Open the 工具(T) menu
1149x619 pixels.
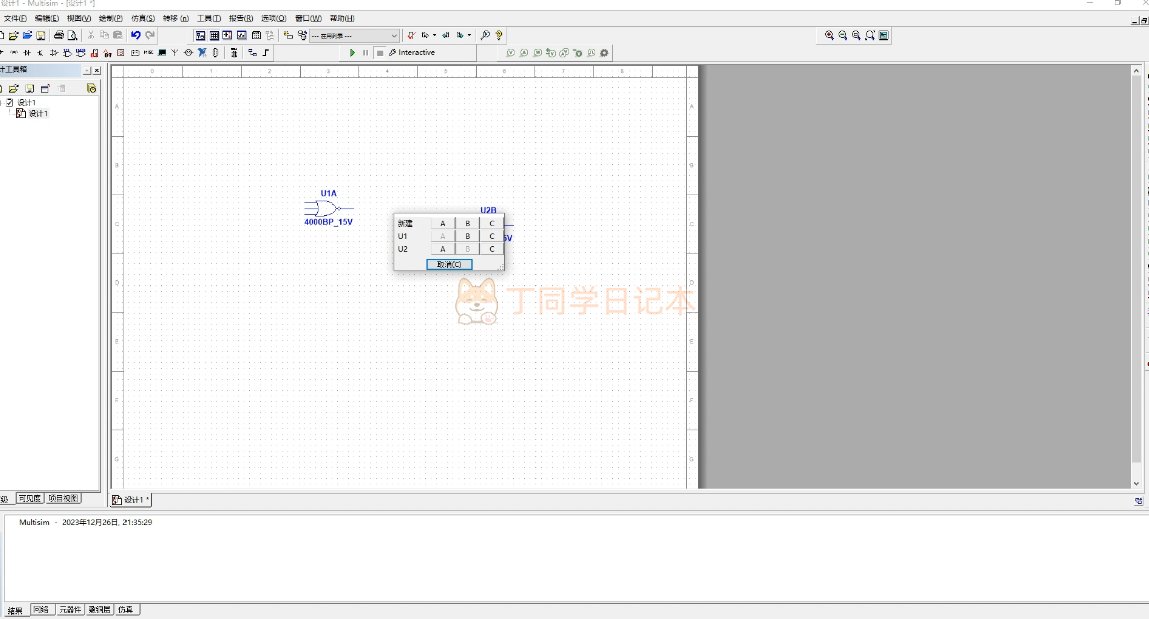click(x=208, y=18)
